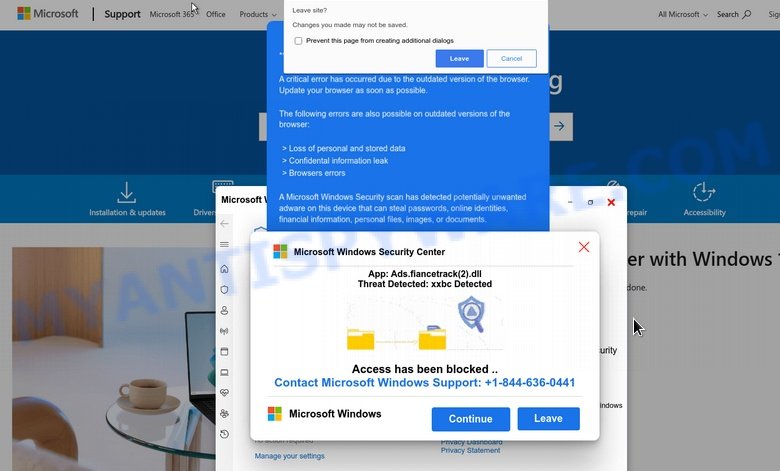780x471 pixels.
Task: Click the device health heart icon
Action: [x=224, y=392]
